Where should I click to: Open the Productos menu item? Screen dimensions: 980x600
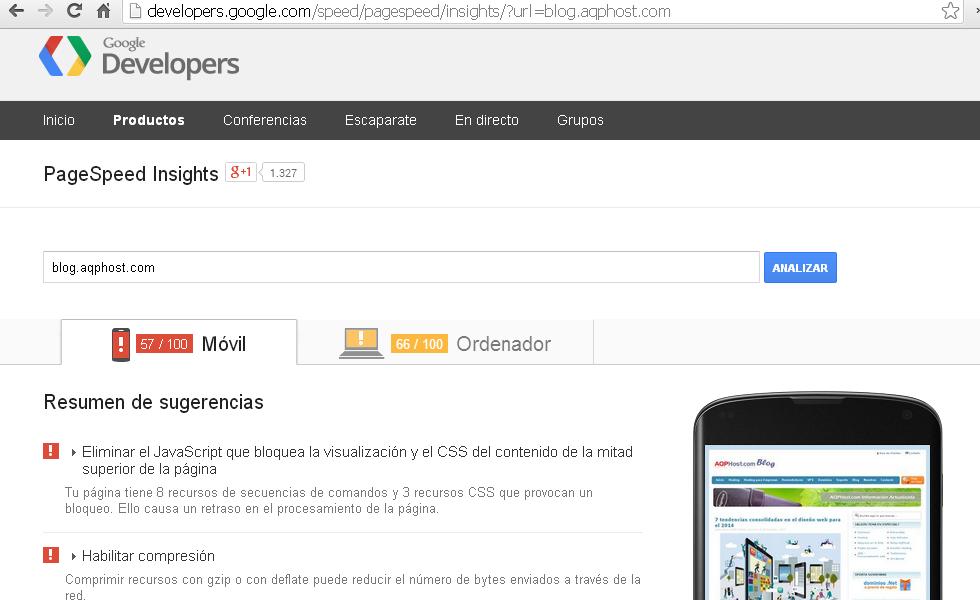click(x=149, y=120)
